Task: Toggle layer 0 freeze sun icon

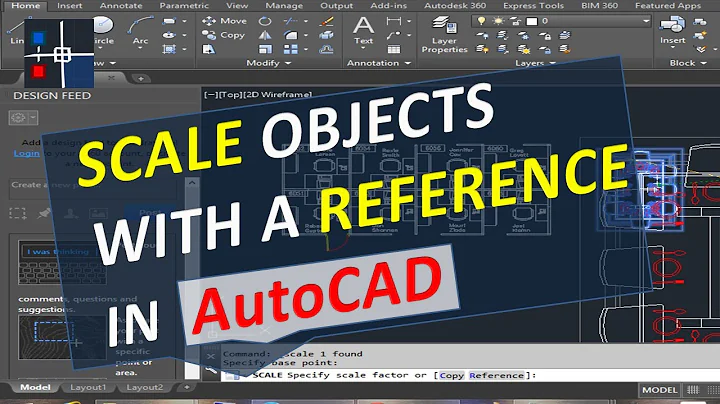Action: click(x=498, y=21)
